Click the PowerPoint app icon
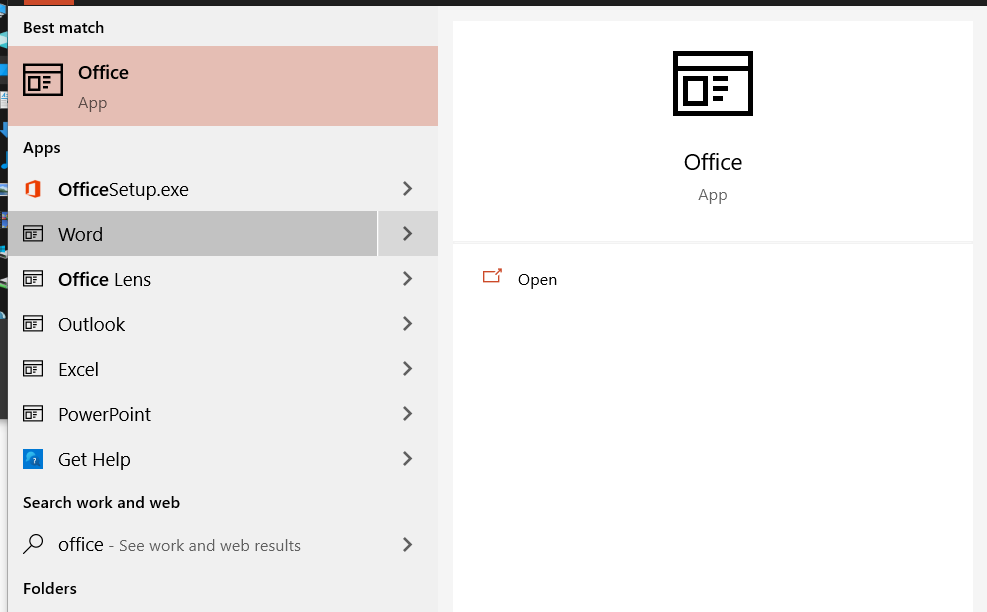Viewport: 987px width, 612px height. [x=33, y=414]
